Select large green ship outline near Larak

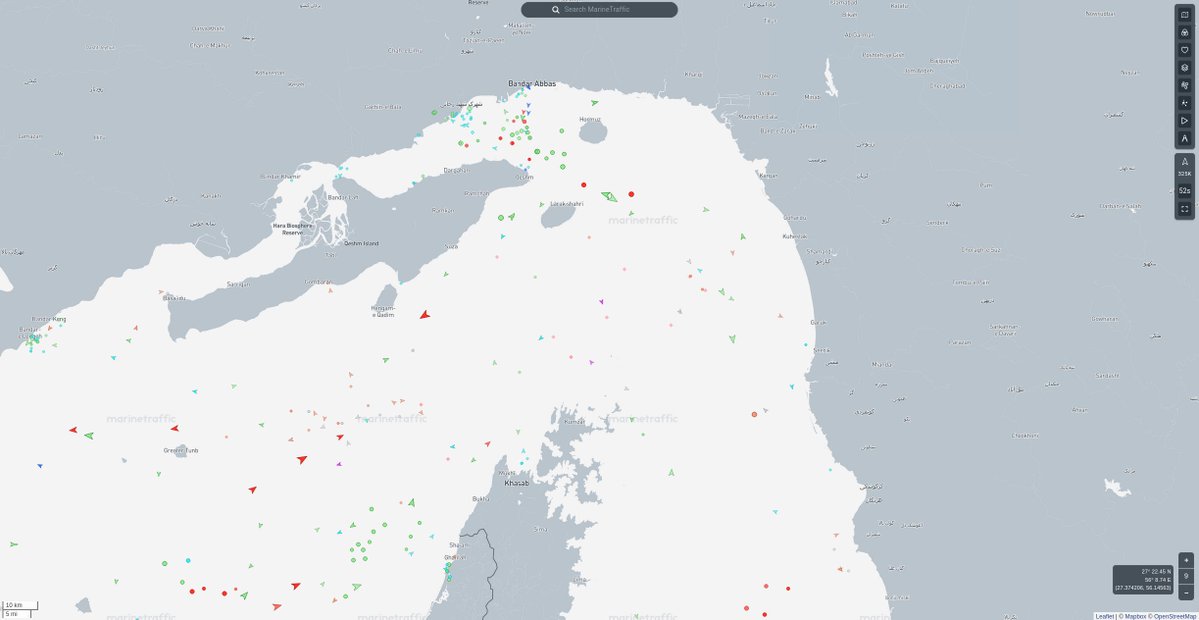coord(609,196)
